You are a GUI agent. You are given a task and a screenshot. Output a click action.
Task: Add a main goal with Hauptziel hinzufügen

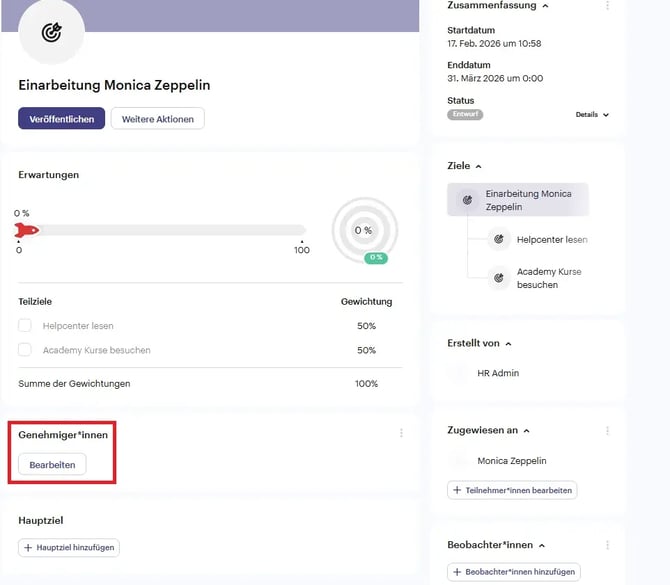(x=69, y=547)
